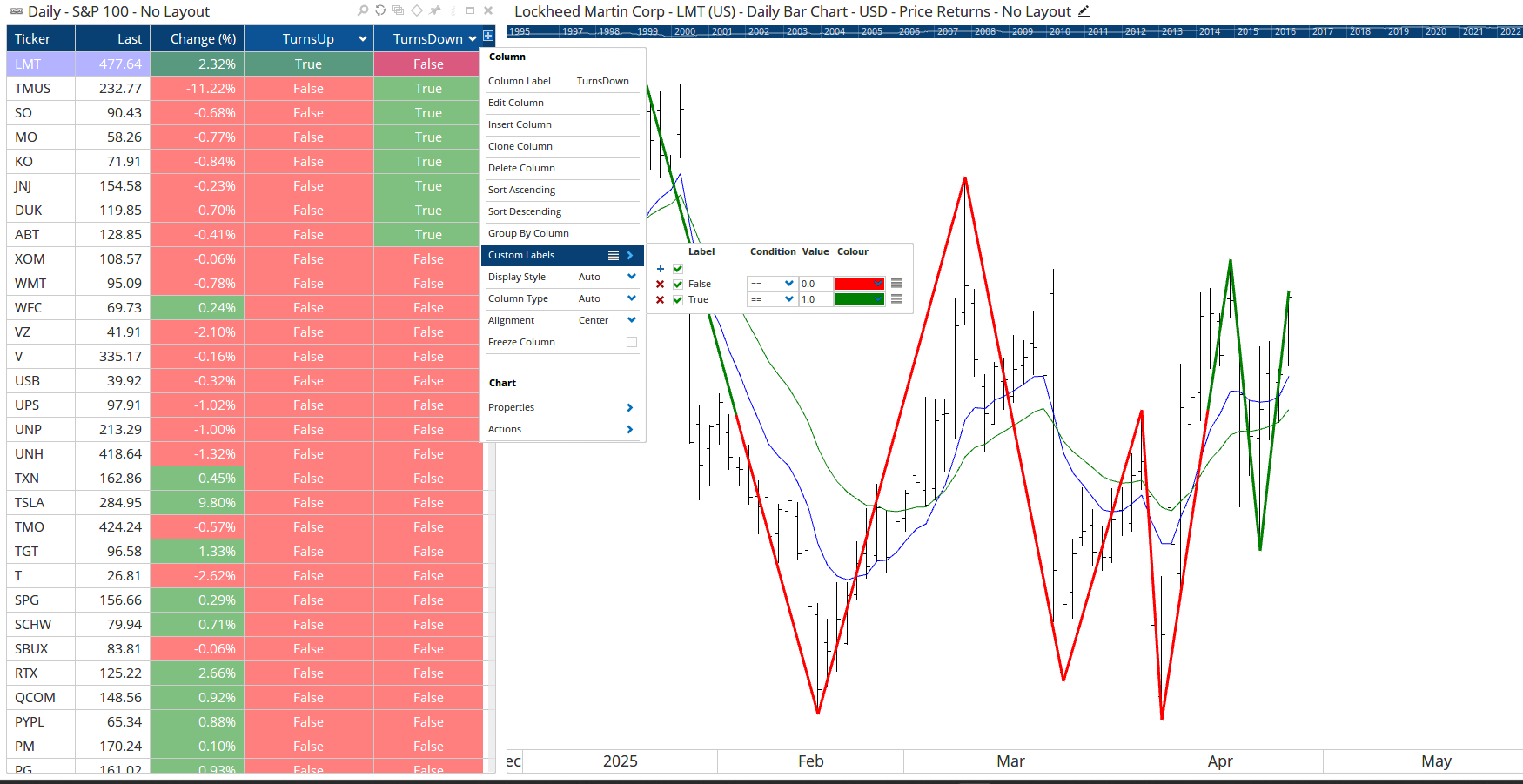
Task: Click the stacked bars icon beside Daily title
Action: tap(17, 11)
